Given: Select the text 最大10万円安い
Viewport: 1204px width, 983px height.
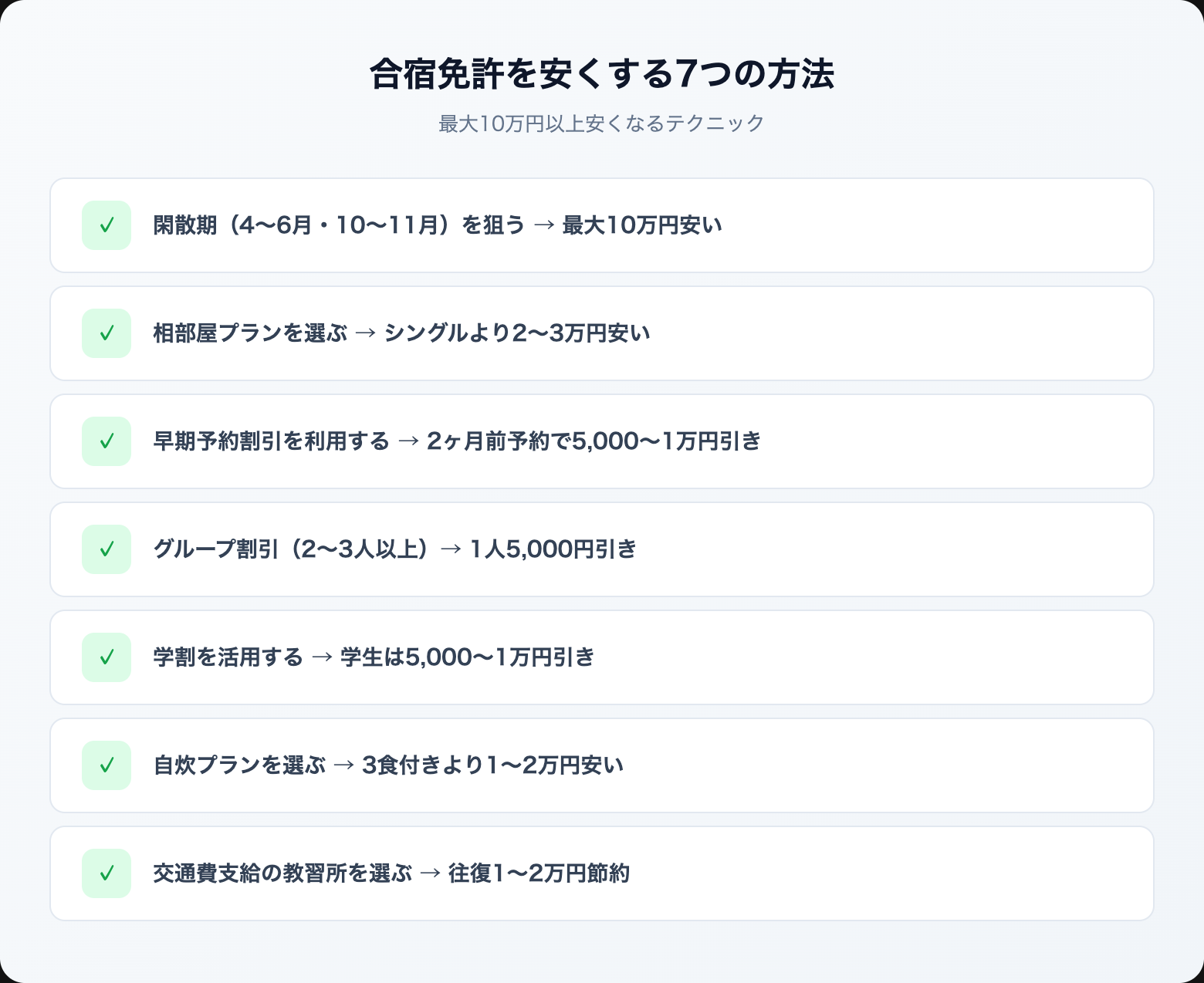Looking at the screenshot, I should (642, 225).
